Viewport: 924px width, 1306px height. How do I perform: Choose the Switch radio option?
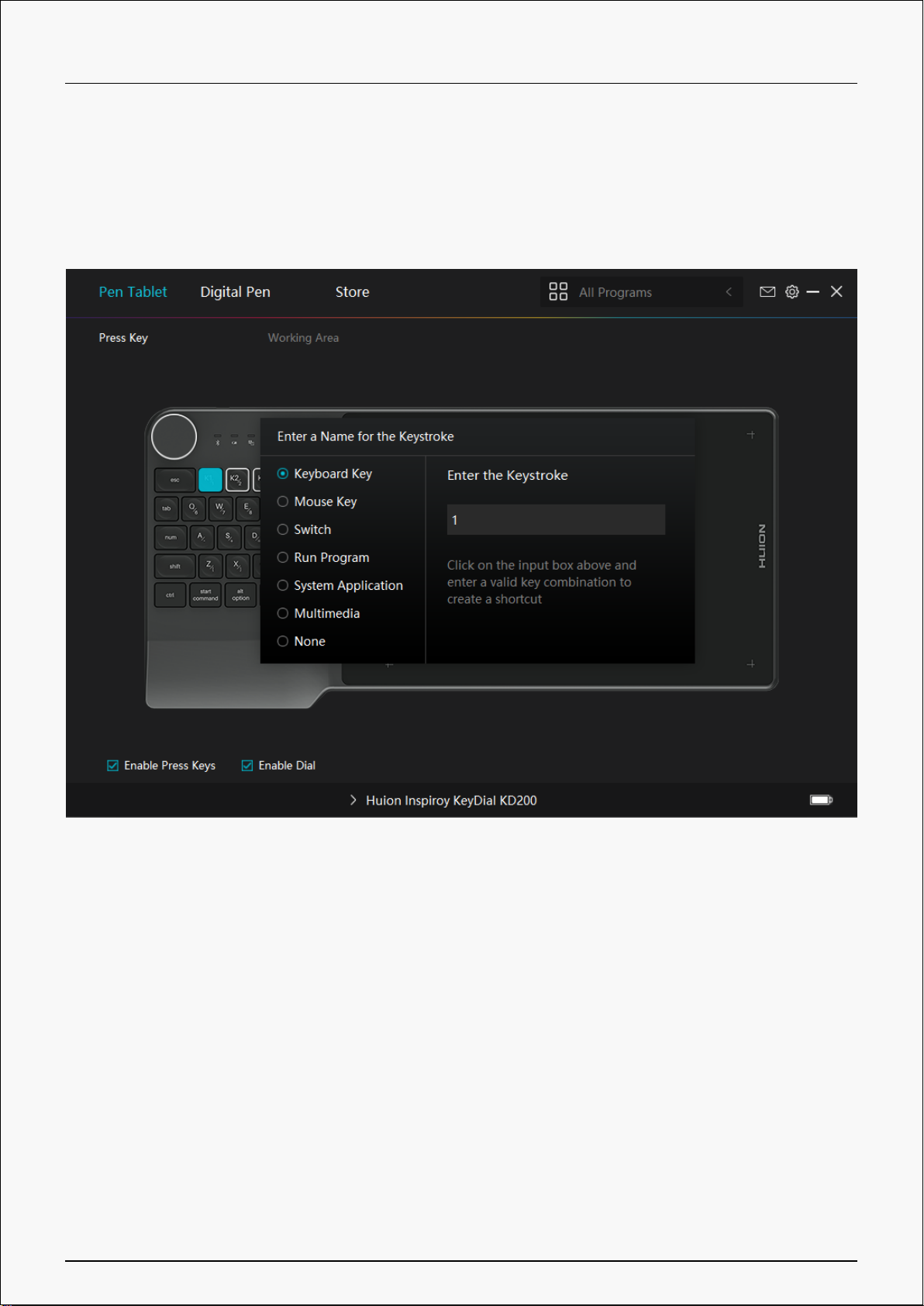(x=305, y=529)
